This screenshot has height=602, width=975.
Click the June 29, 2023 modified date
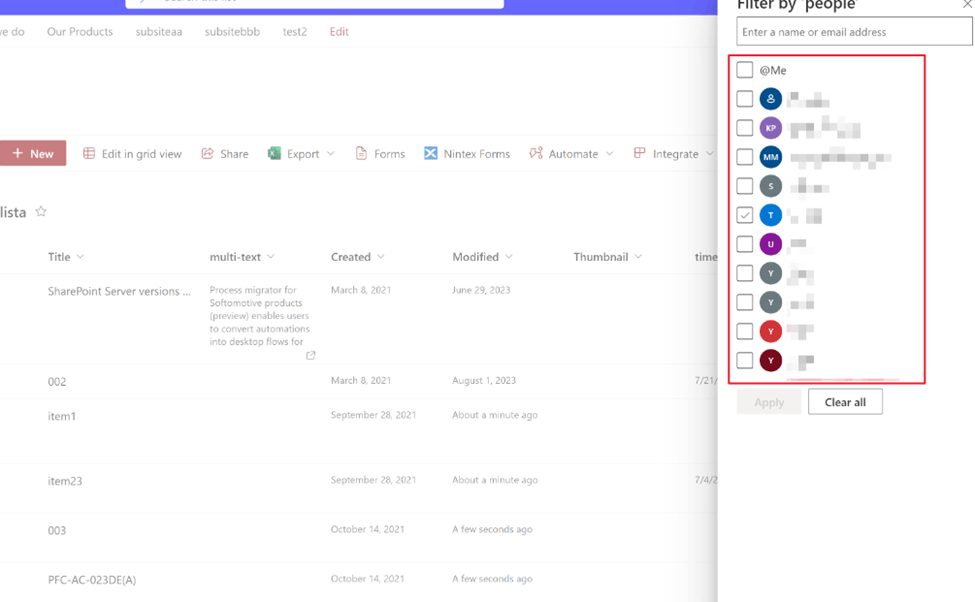[x=481, y=290]
